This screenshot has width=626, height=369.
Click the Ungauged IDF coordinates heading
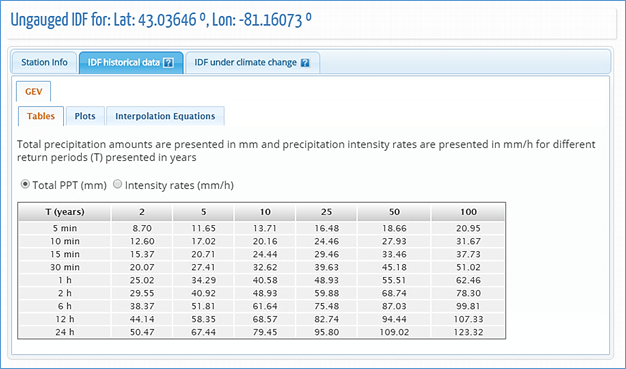161,20
